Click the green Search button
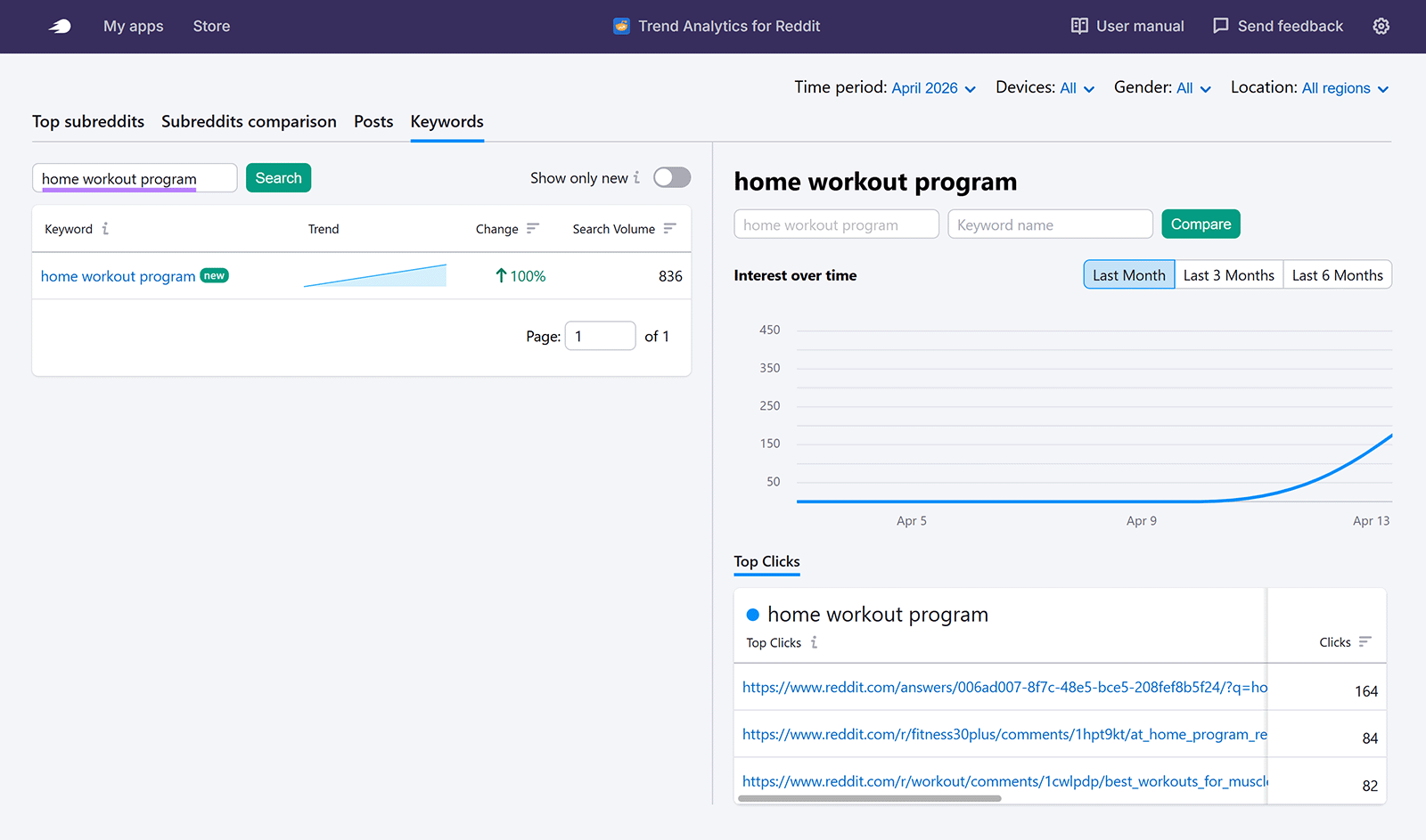The width and height of the screenshot is (1426, 840). tap(278, 178)
